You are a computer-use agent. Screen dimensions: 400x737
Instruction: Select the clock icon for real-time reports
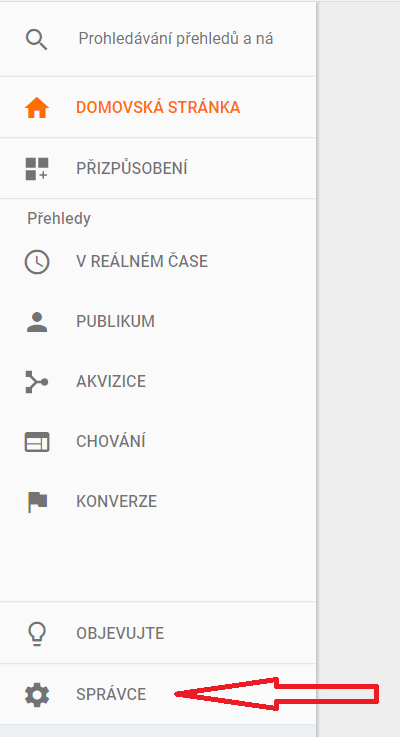(x=37, y=262)
